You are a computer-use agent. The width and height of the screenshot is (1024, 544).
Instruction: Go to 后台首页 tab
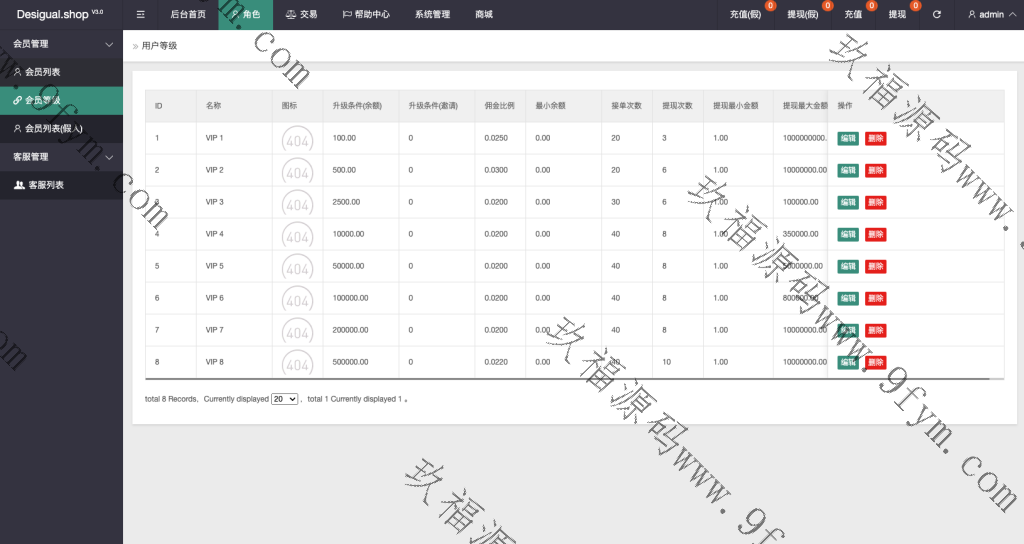(x=188, y=15)
